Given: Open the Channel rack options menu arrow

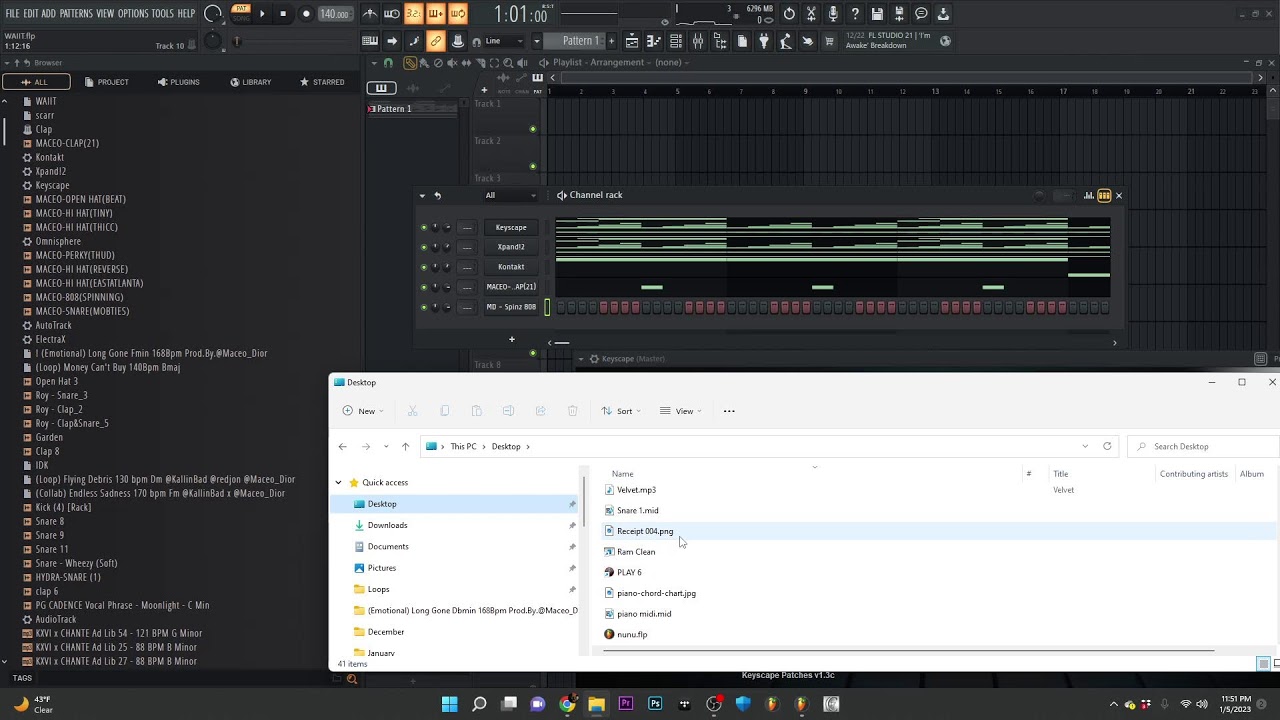Looking at the screenshot, I should pos(422,195).
